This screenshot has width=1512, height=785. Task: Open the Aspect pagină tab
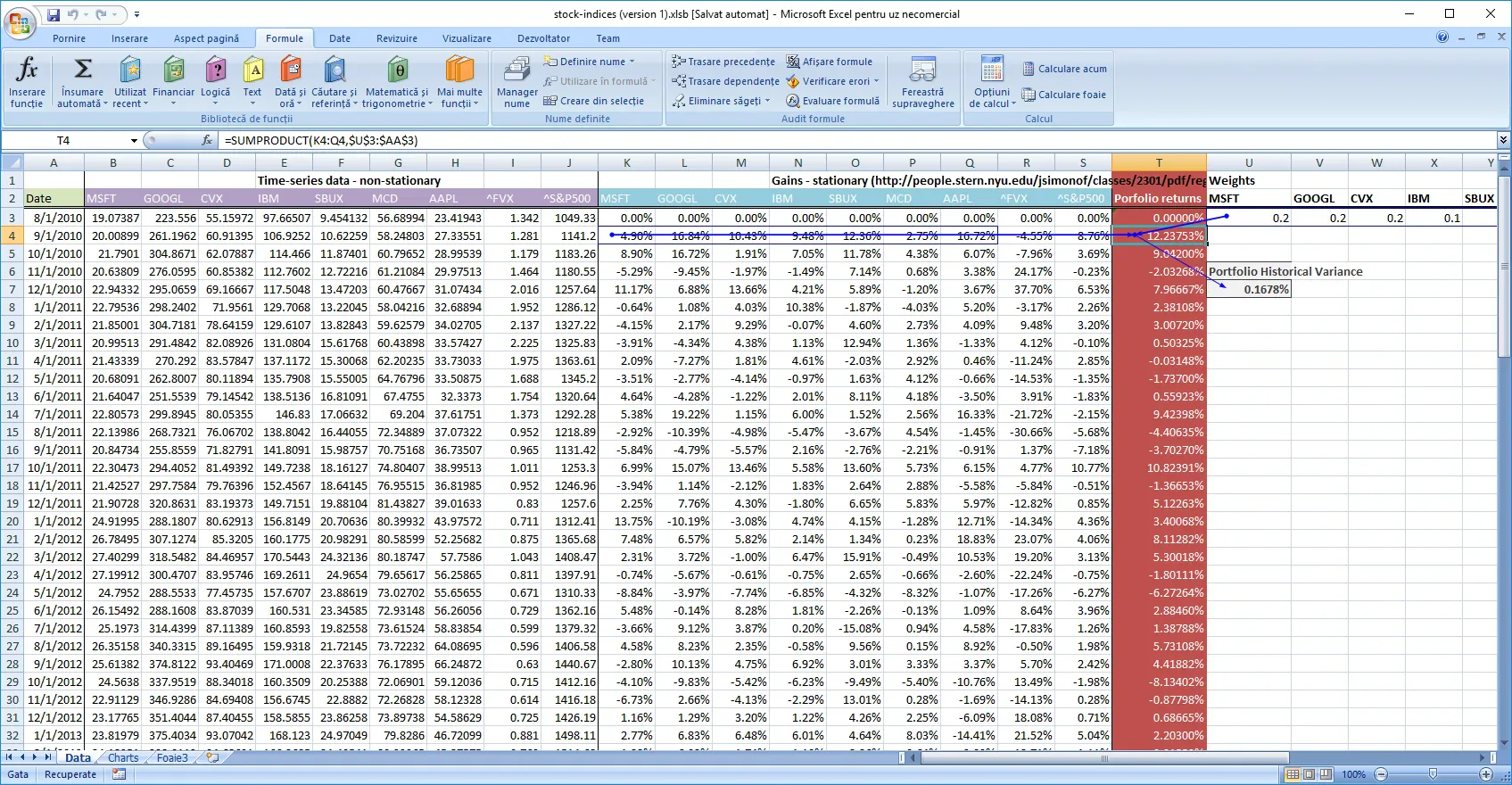pos(207,38)
